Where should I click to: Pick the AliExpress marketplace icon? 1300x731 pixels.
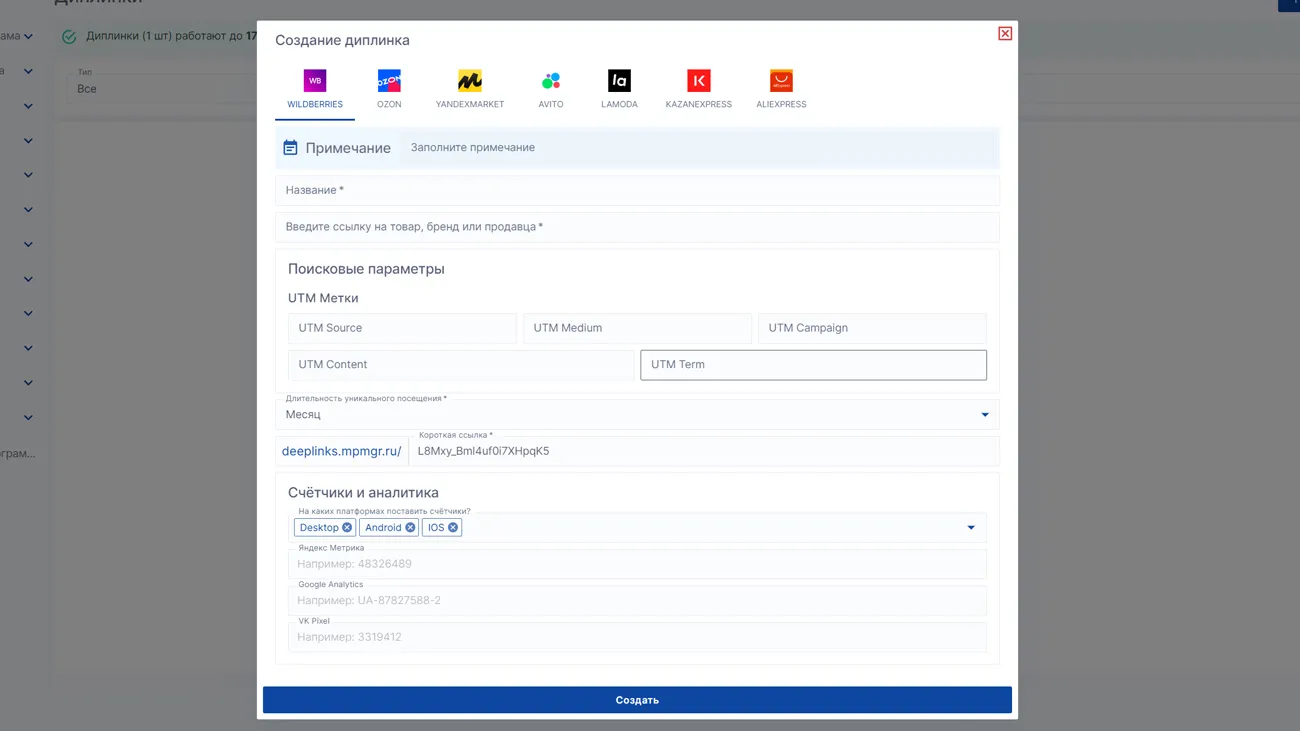(x=781, y=81)
